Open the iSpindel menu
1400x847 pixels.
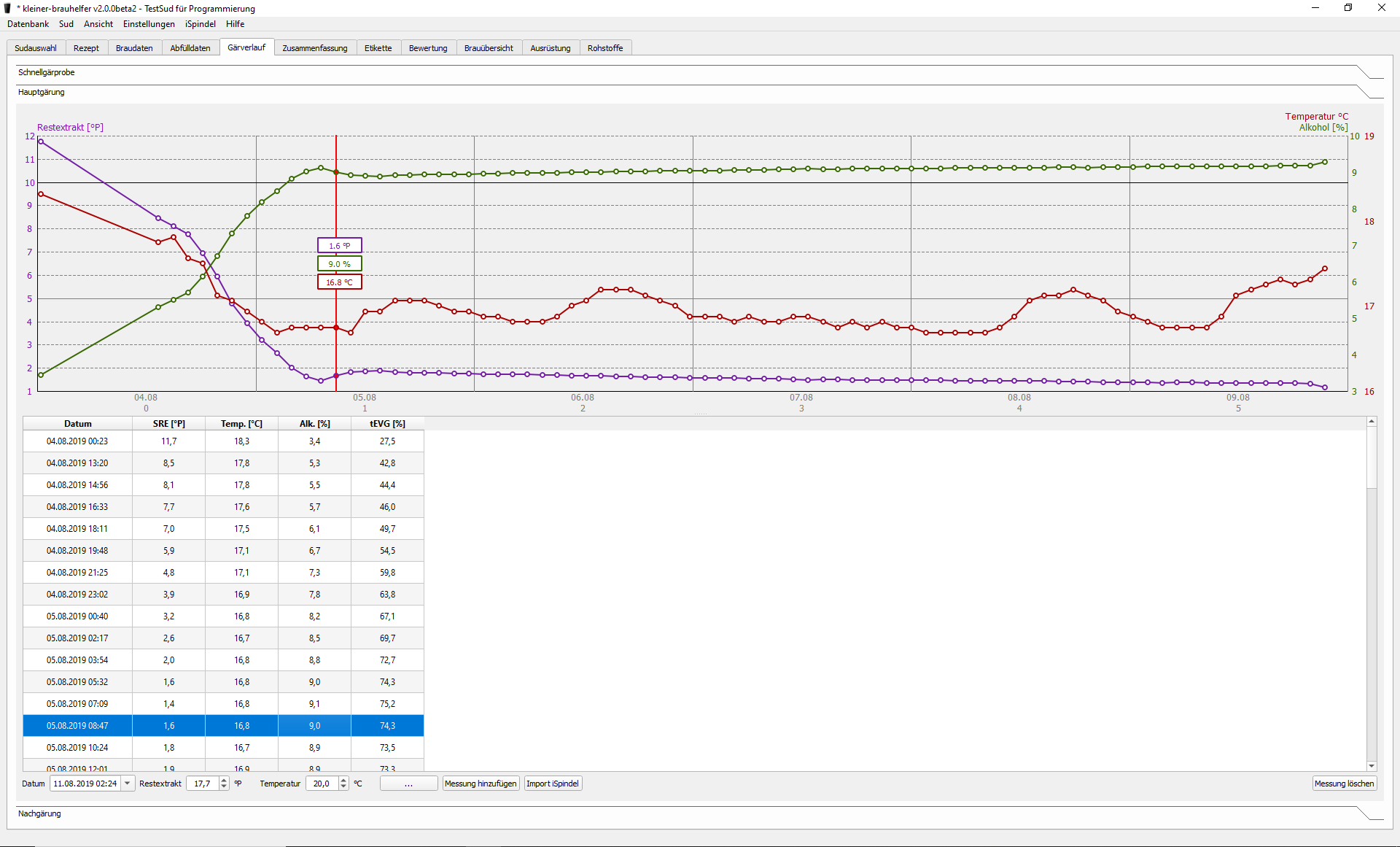200,24
